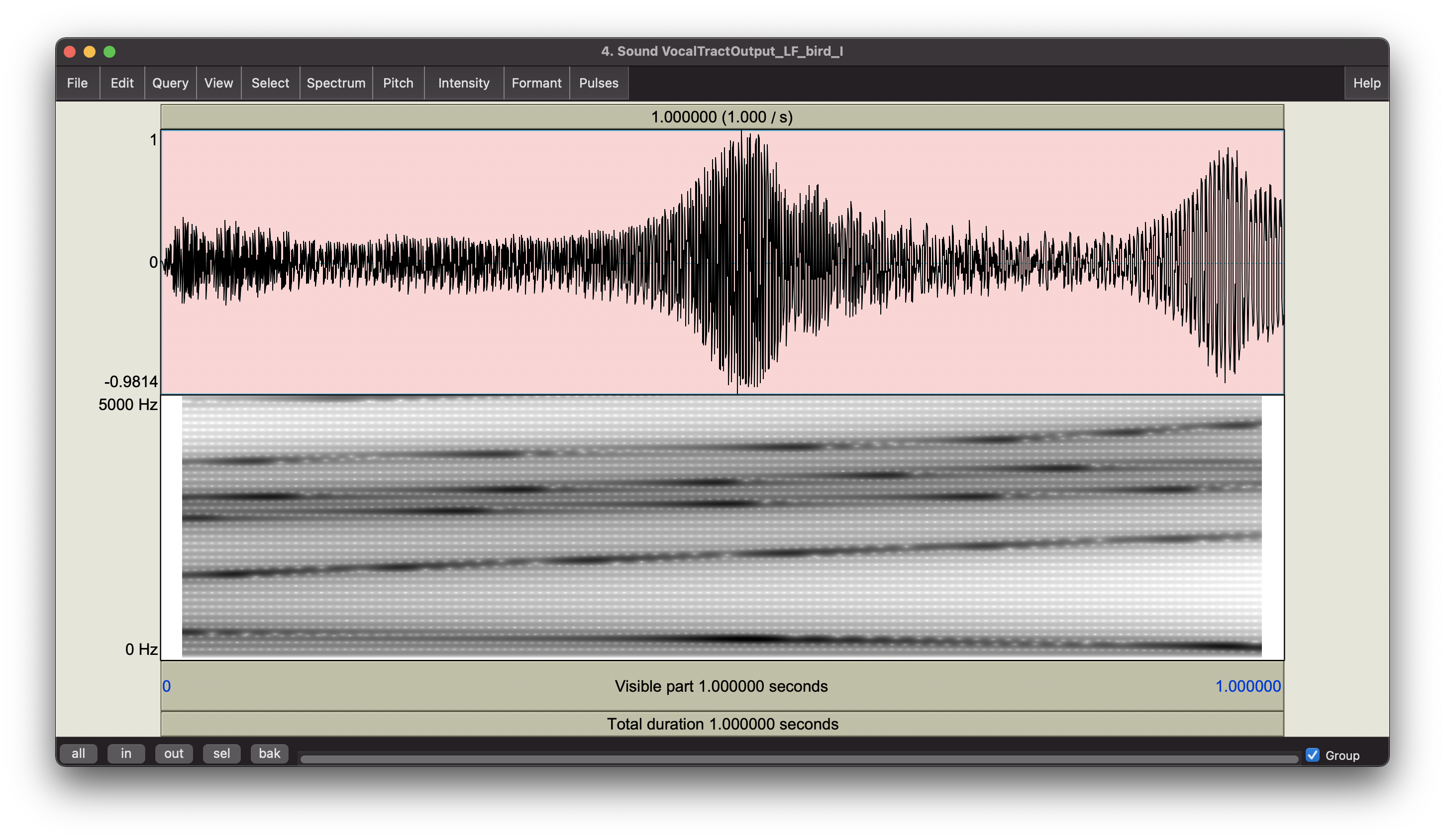Screen dimensions: 1445x840
Task: Open the Help menu
Action: tap(1366, 83)
